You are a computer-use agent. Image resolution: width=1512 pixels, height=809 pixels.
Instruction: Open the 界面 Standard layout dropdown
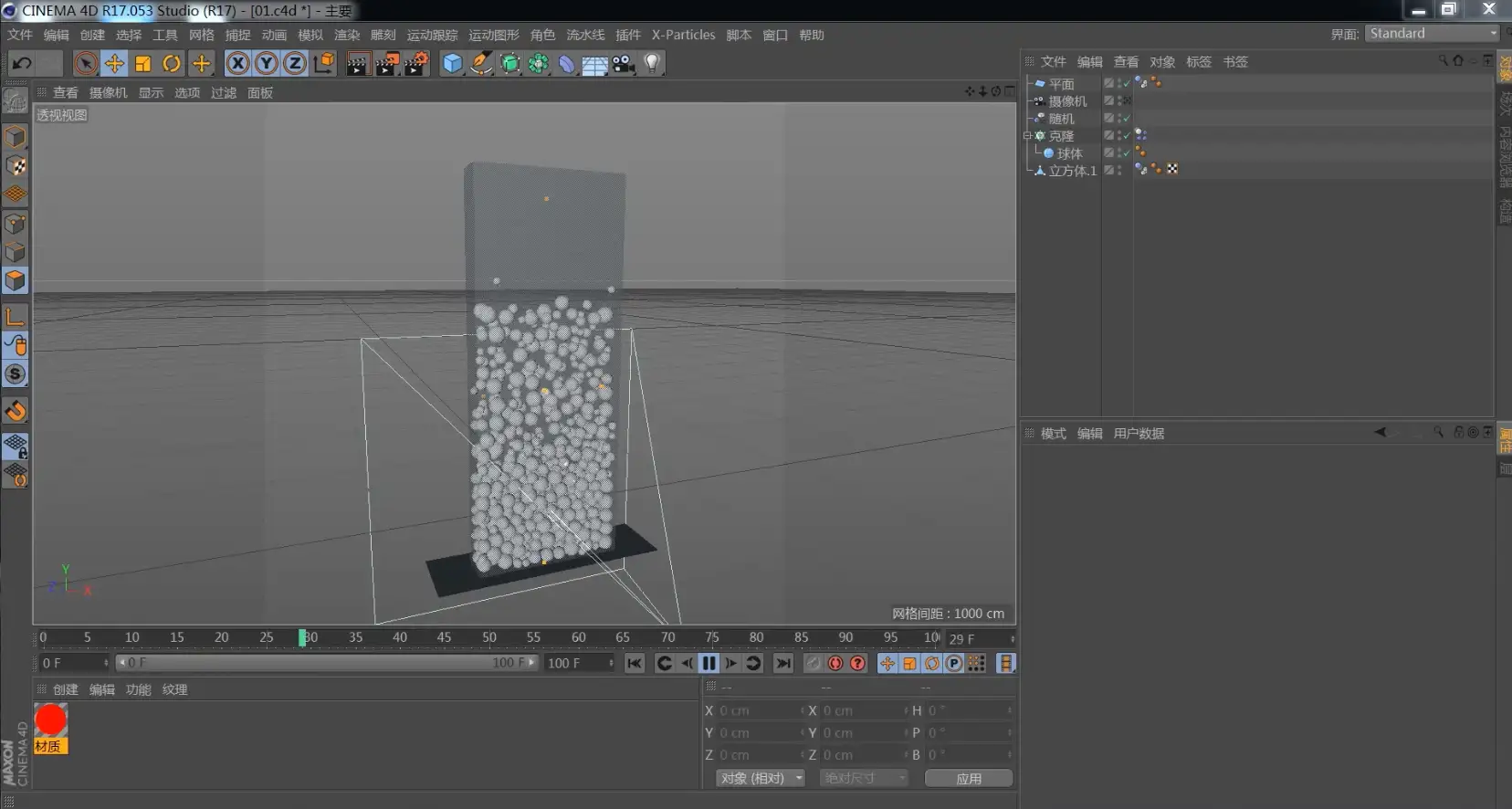point(1432,33)
